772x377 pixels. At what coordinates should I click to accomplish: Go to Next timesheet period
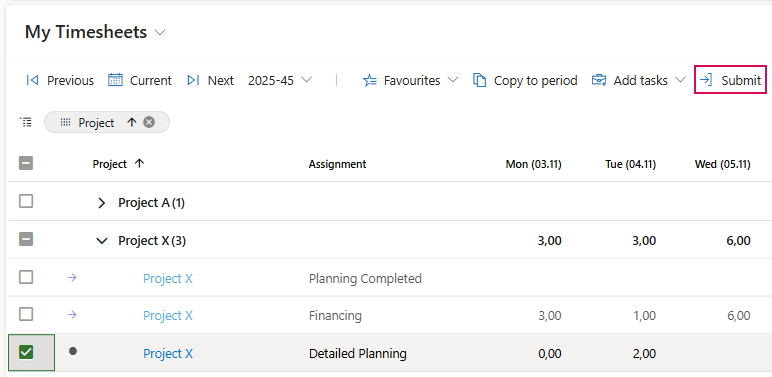[x=210, y=80]
